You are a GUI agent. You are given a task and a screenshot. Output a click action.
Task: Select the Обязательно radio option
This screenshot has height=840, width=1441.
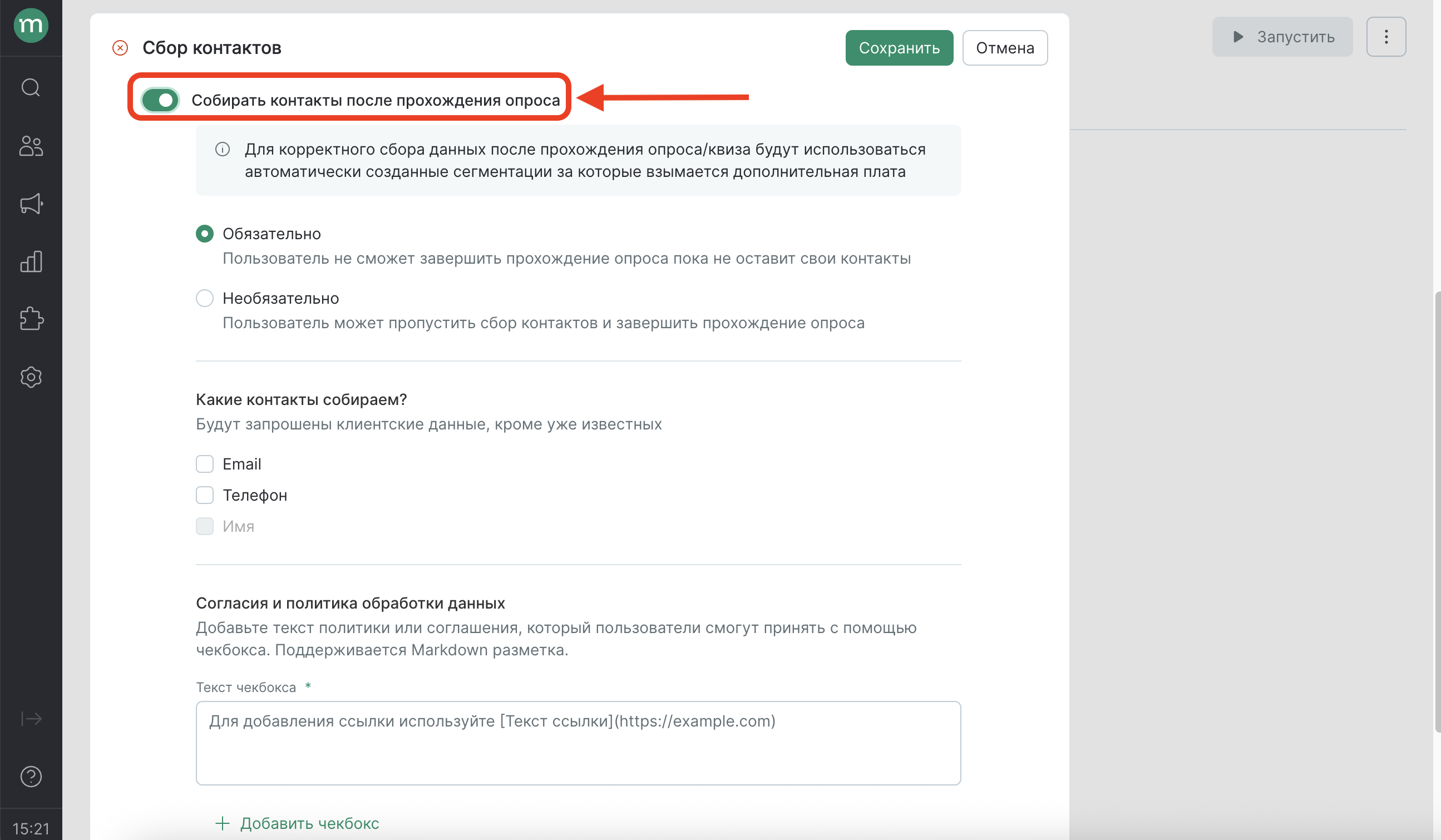click(205, 233)
